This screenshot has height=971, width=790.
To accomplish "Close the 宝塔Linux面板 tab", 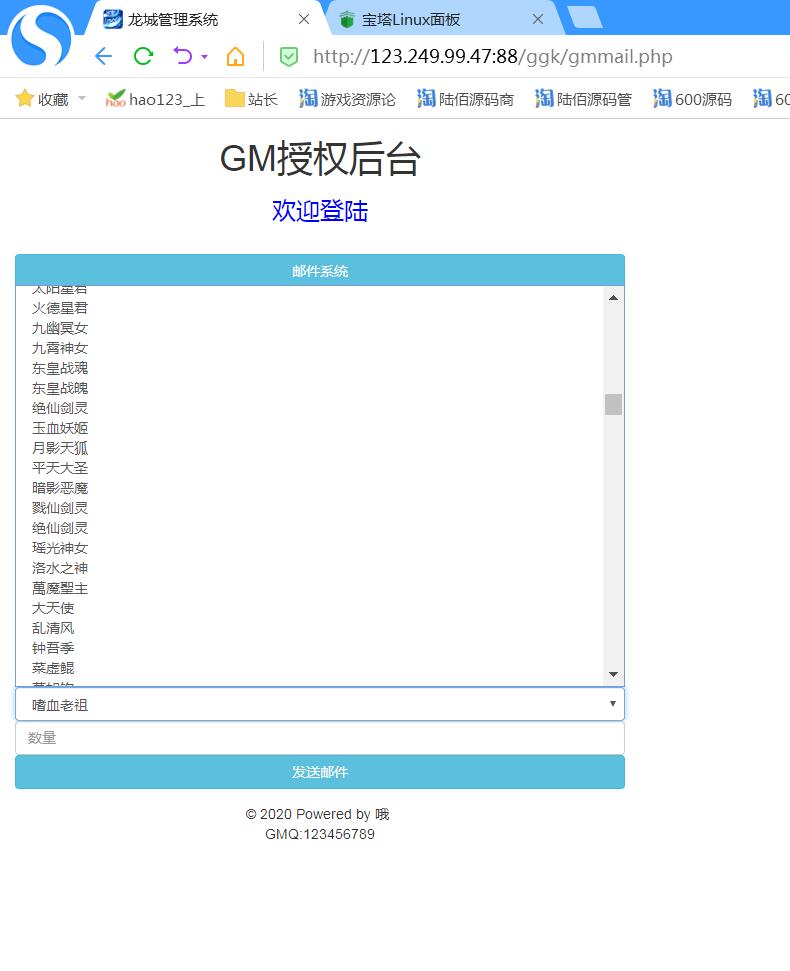I will point(537,19).
